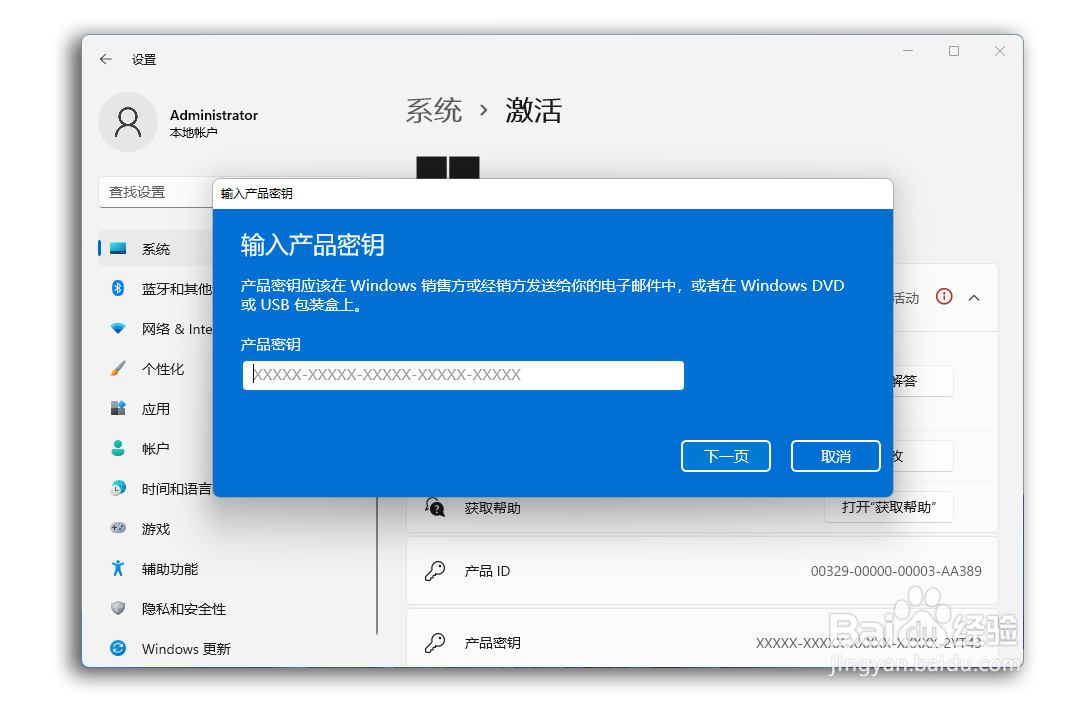Open 帐户 settings category
This screenshot has height=701, width=1080.
(156, 449)
